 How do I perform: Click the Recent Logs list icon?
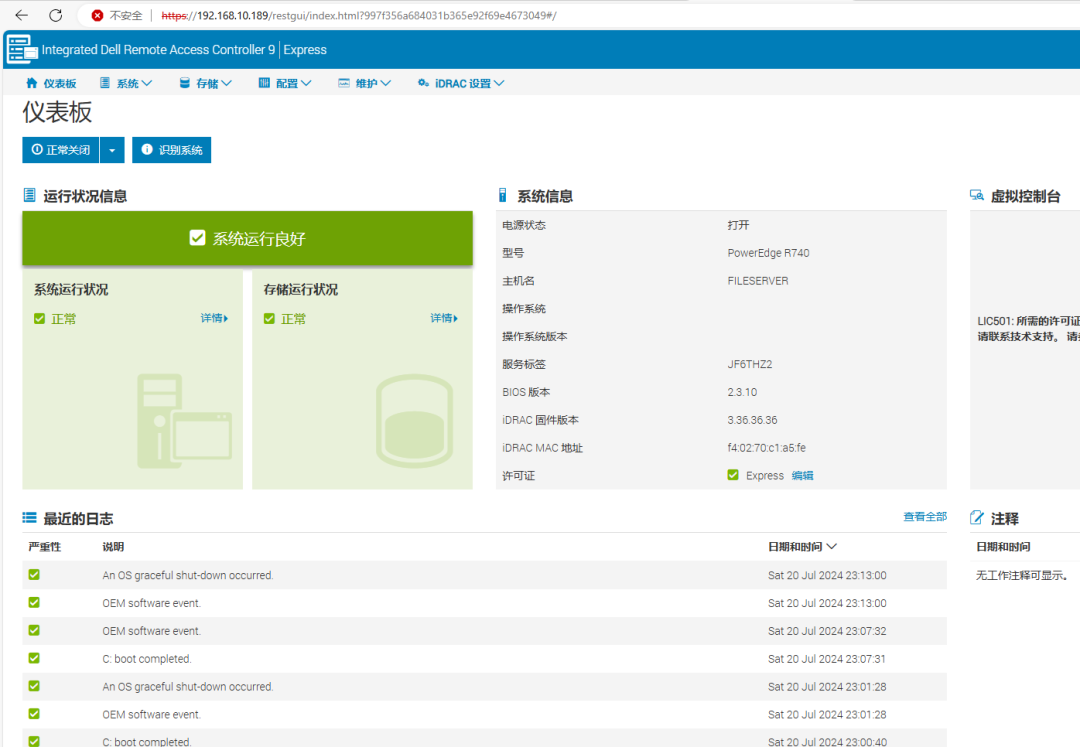(x=30, y=518)
